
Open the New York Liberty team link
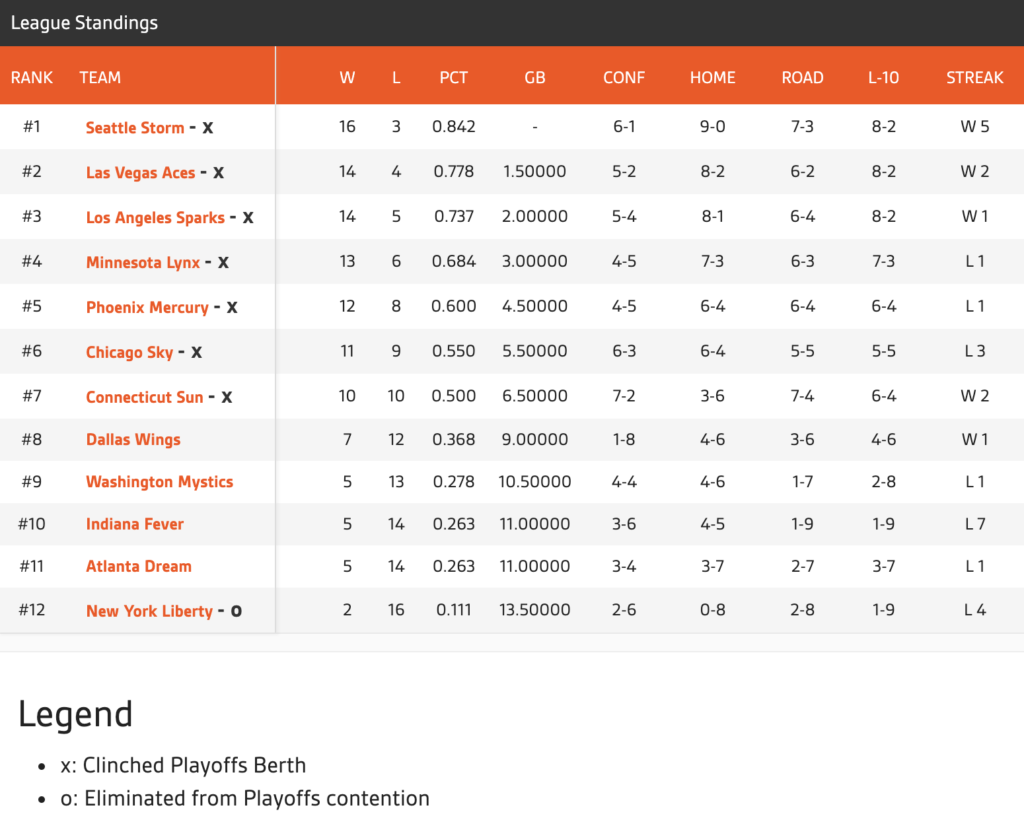pyautogui.click(x=150, y=611)
